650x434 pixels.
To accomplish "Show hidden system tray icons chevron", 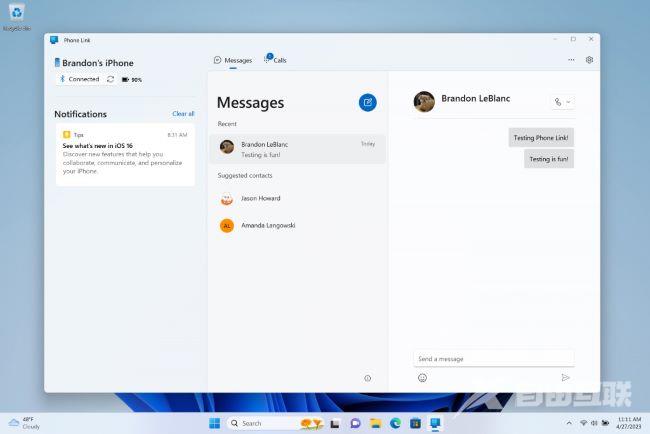I will pos(568,423).
